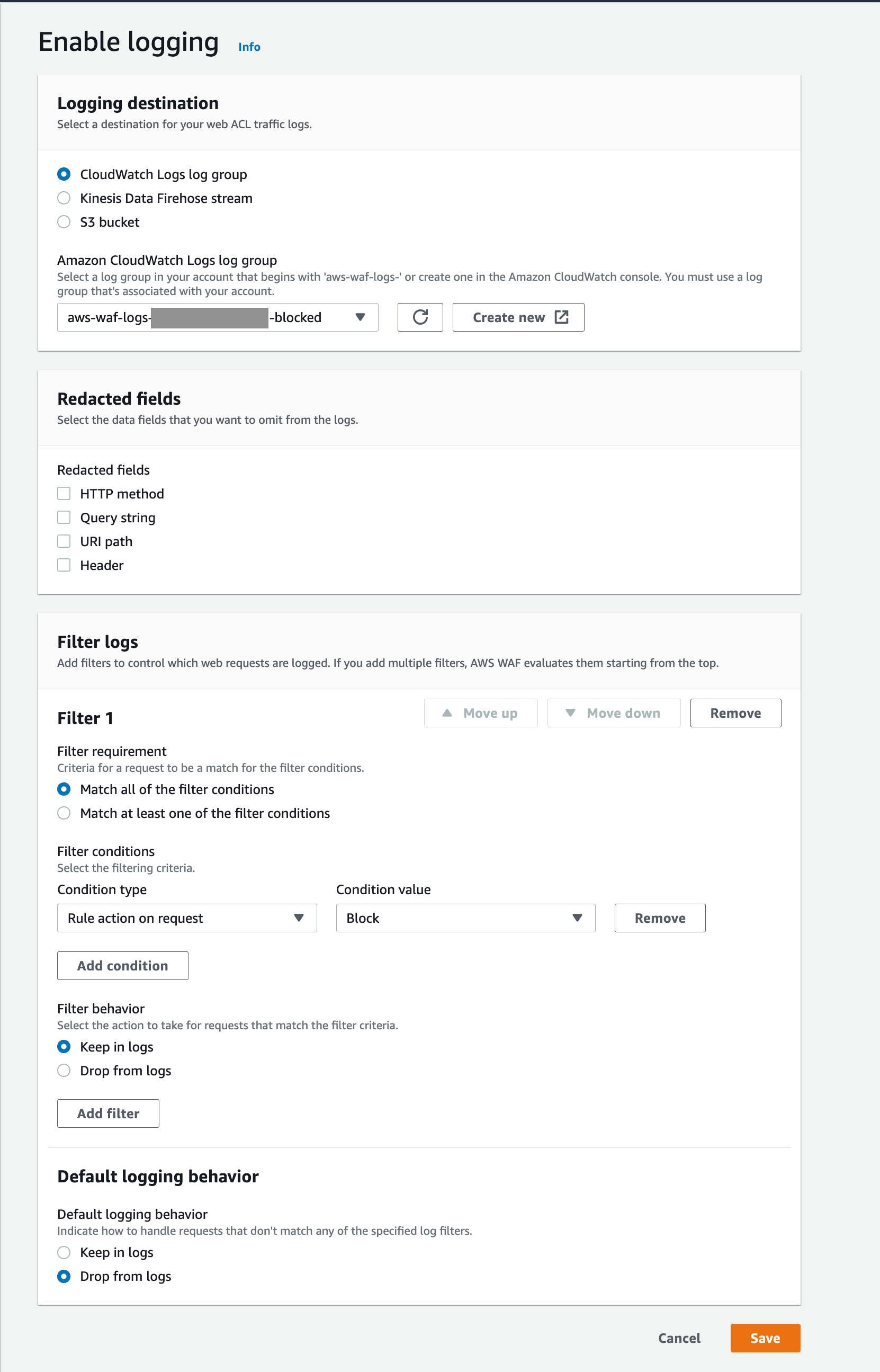Check the Header redacted field

point(64,565)
